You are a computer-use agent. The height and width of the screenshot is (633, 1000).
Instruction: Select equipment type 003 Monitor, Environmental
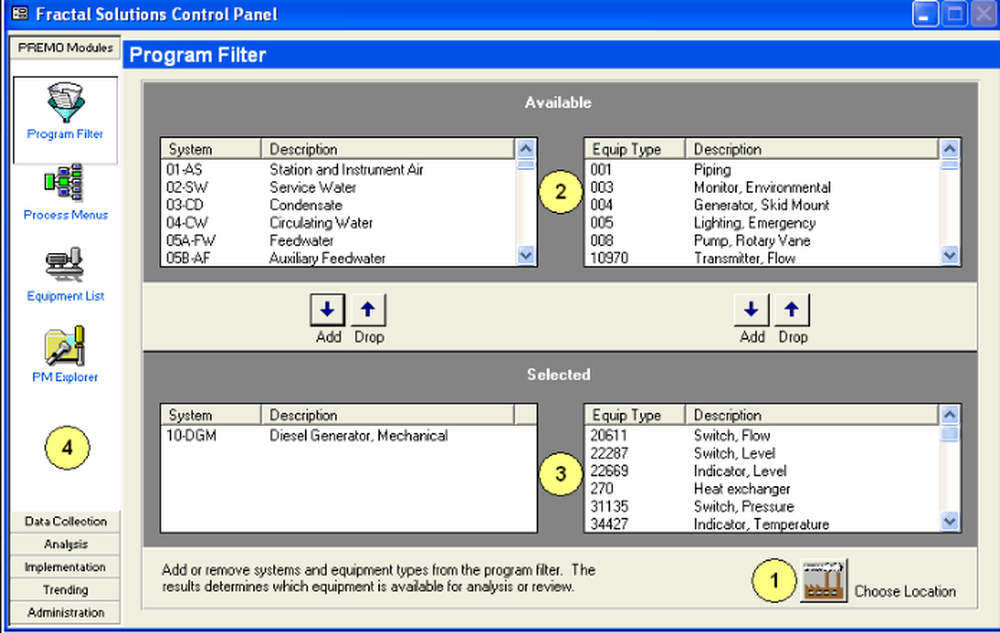[x=762, y=187]
